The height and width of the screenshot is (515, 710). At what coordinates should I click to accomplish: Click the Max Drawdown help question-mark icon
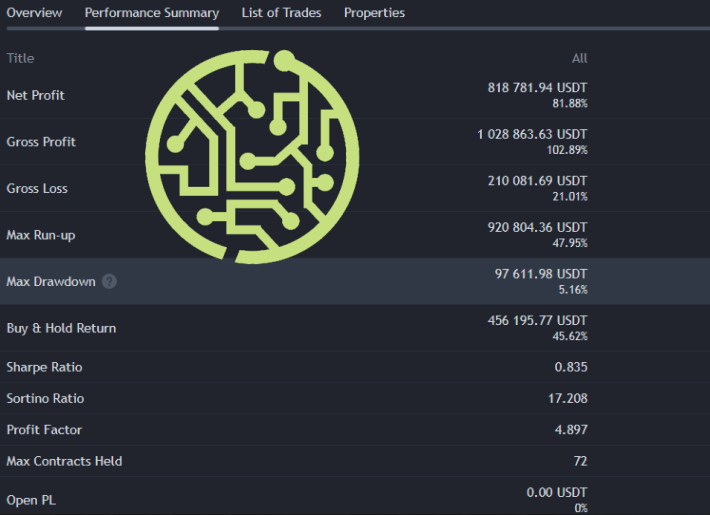pos(109,281)
